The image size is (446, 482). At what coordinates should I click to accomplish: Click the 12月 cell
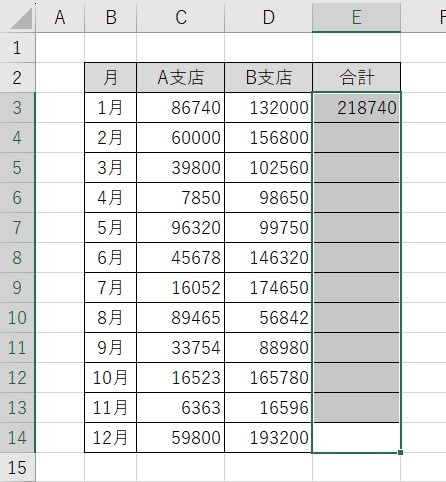(111, 438)
